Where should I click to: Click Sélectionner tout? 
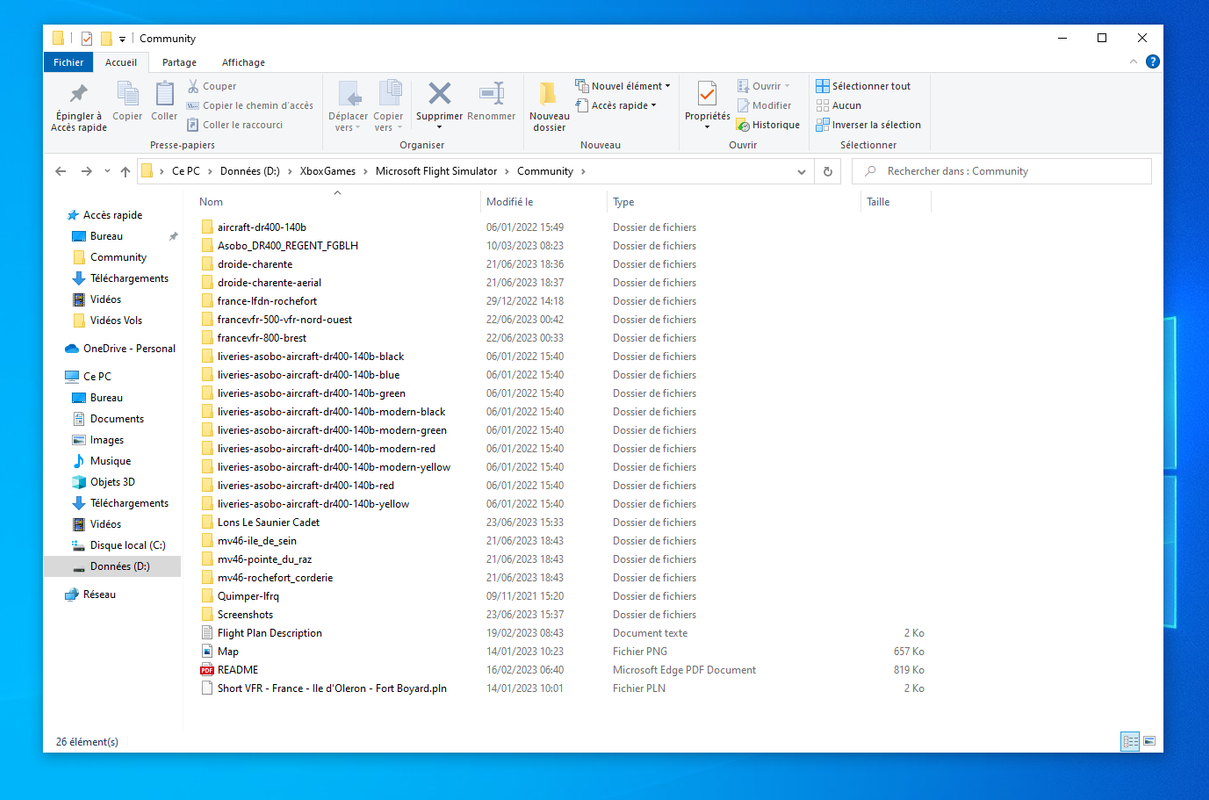pos(863,86)
